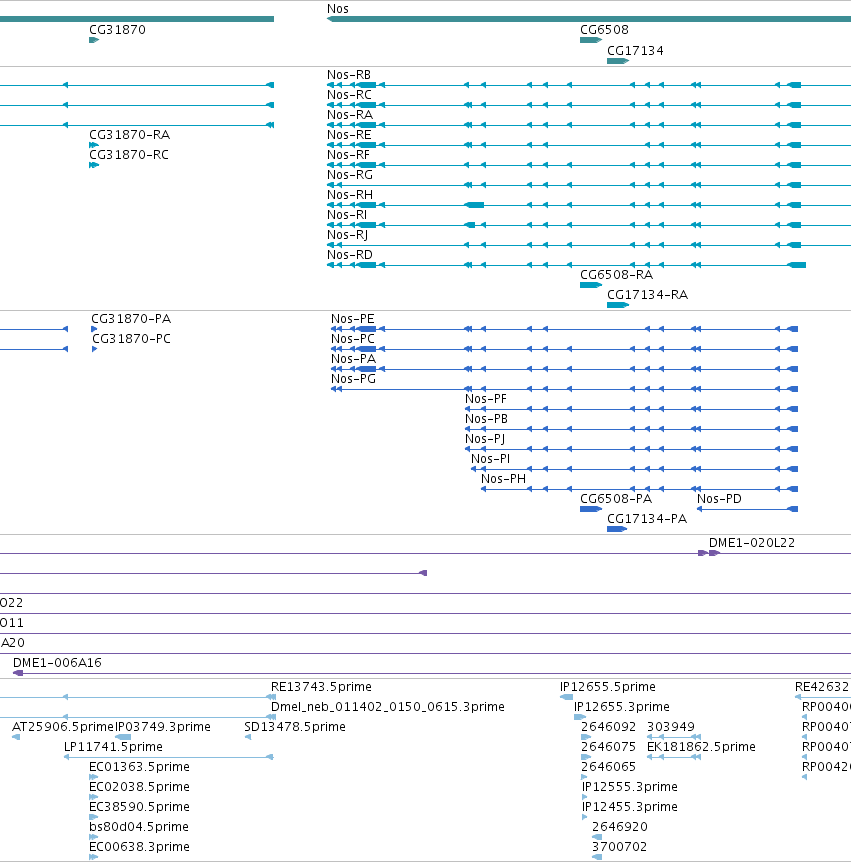Viewport: 851px width, 862px height.
Task: Open EC01363.5prime EST entry
Action: [139, 766]
